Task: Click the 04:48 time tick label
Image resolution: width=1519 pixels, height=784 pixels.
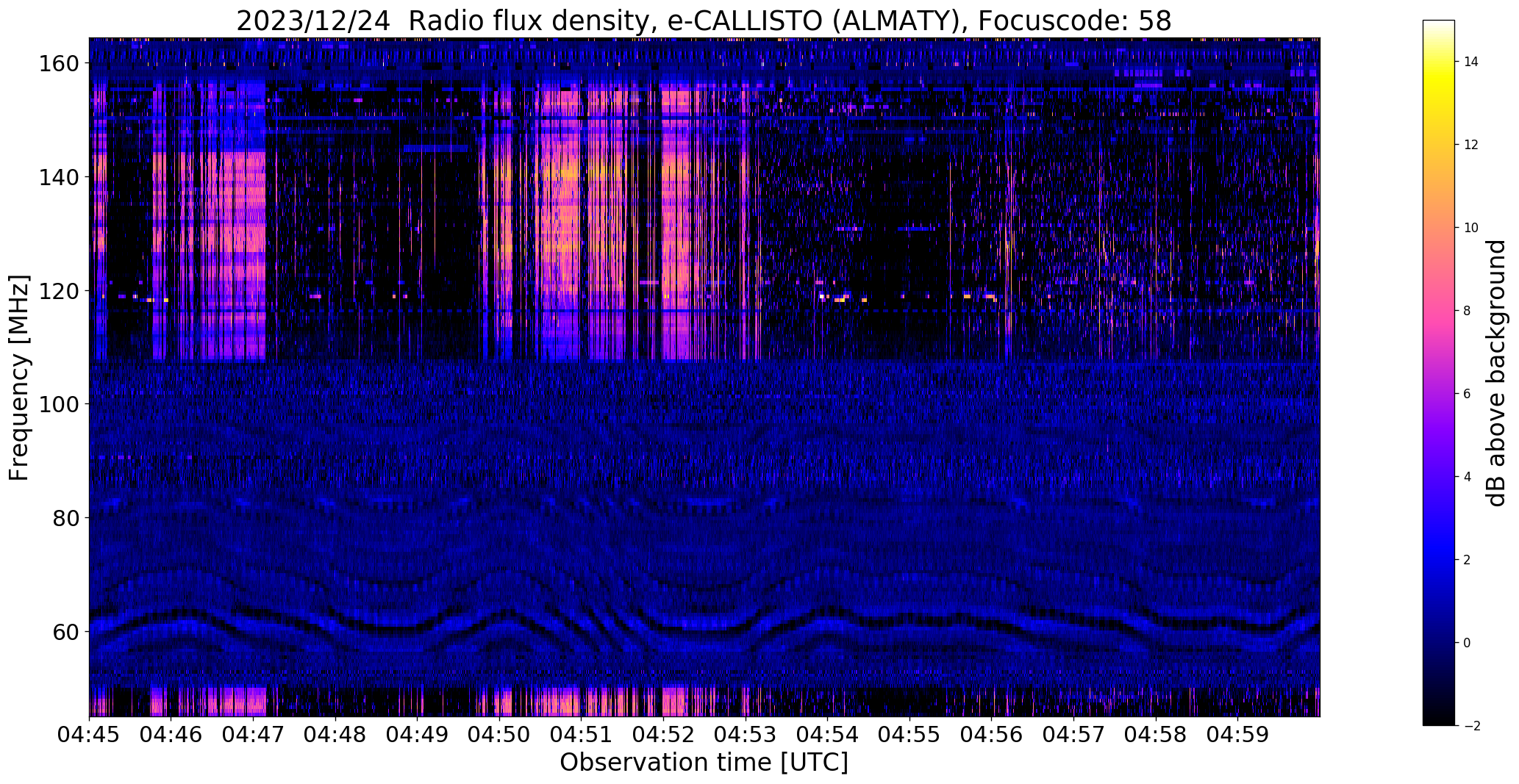Action: [336, 734]
